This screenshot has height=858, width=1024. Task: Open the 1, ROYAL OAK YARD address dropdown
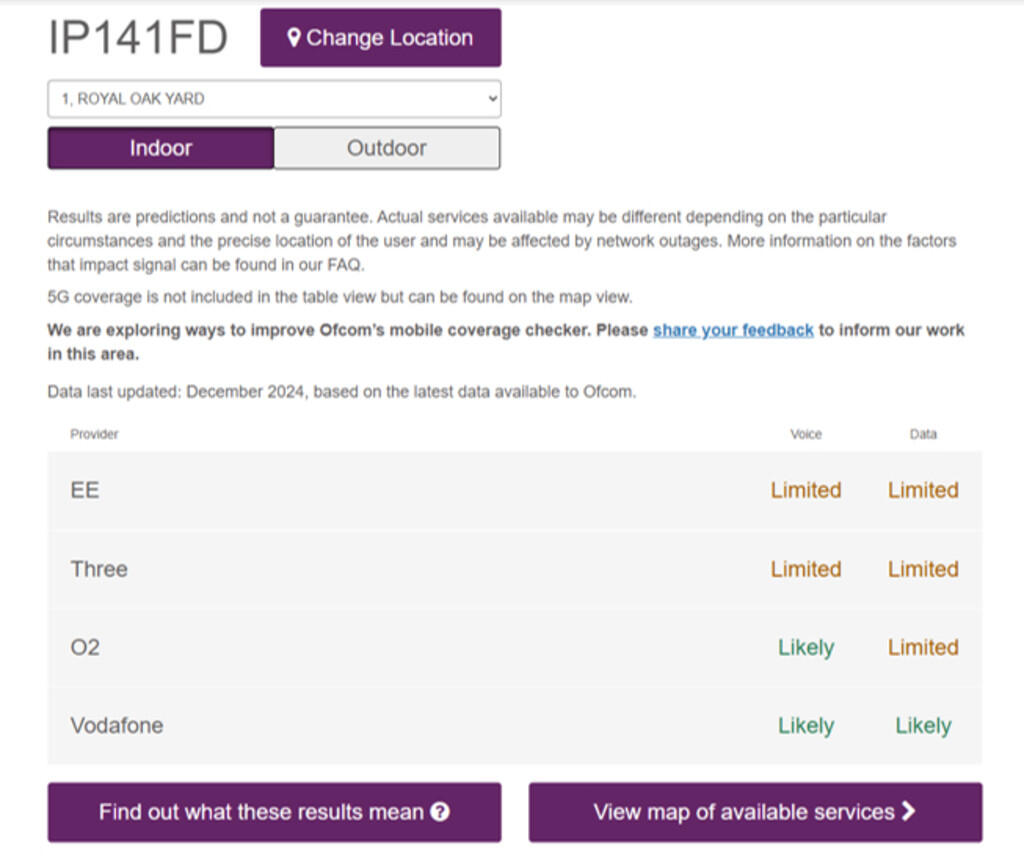pyautogui.click(x=274, y=99)
